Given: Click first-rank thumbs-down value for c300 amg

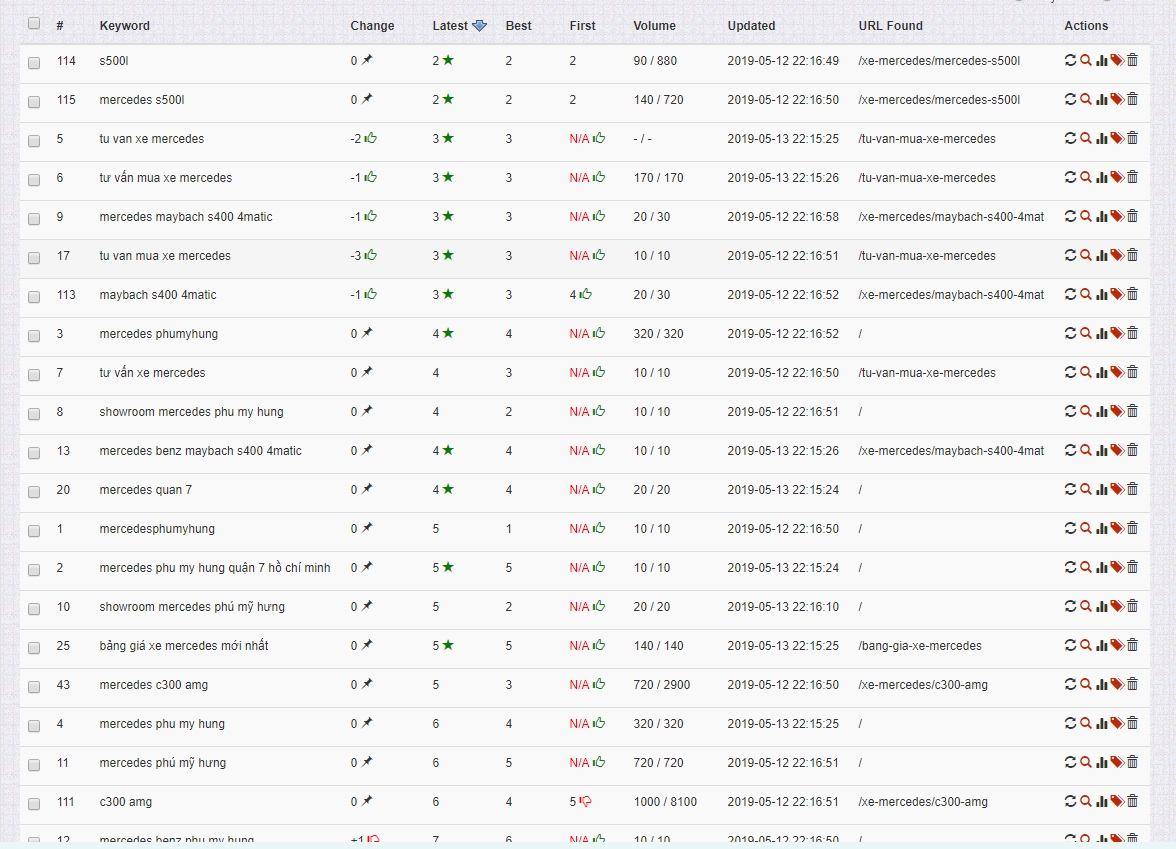Looking at the screenshot, I should (x=580, y=802).
